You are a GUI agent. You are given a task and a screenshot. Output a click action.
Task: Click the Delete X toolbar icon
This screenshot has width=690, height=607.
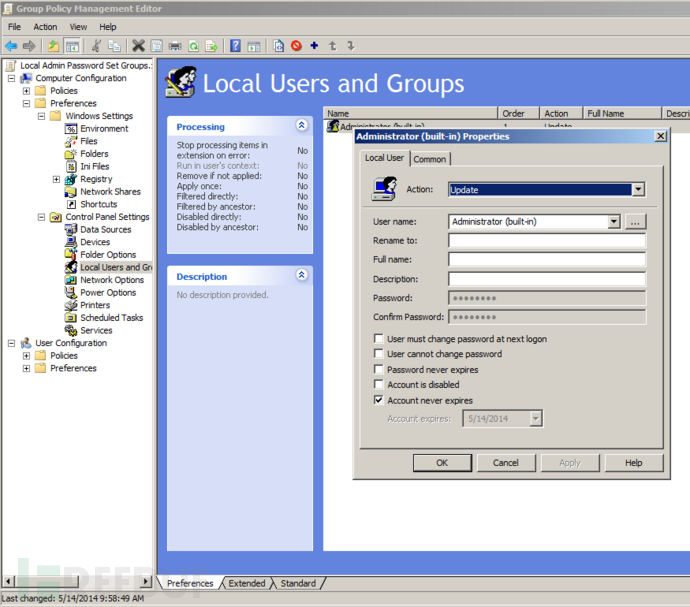click(138, 46)
